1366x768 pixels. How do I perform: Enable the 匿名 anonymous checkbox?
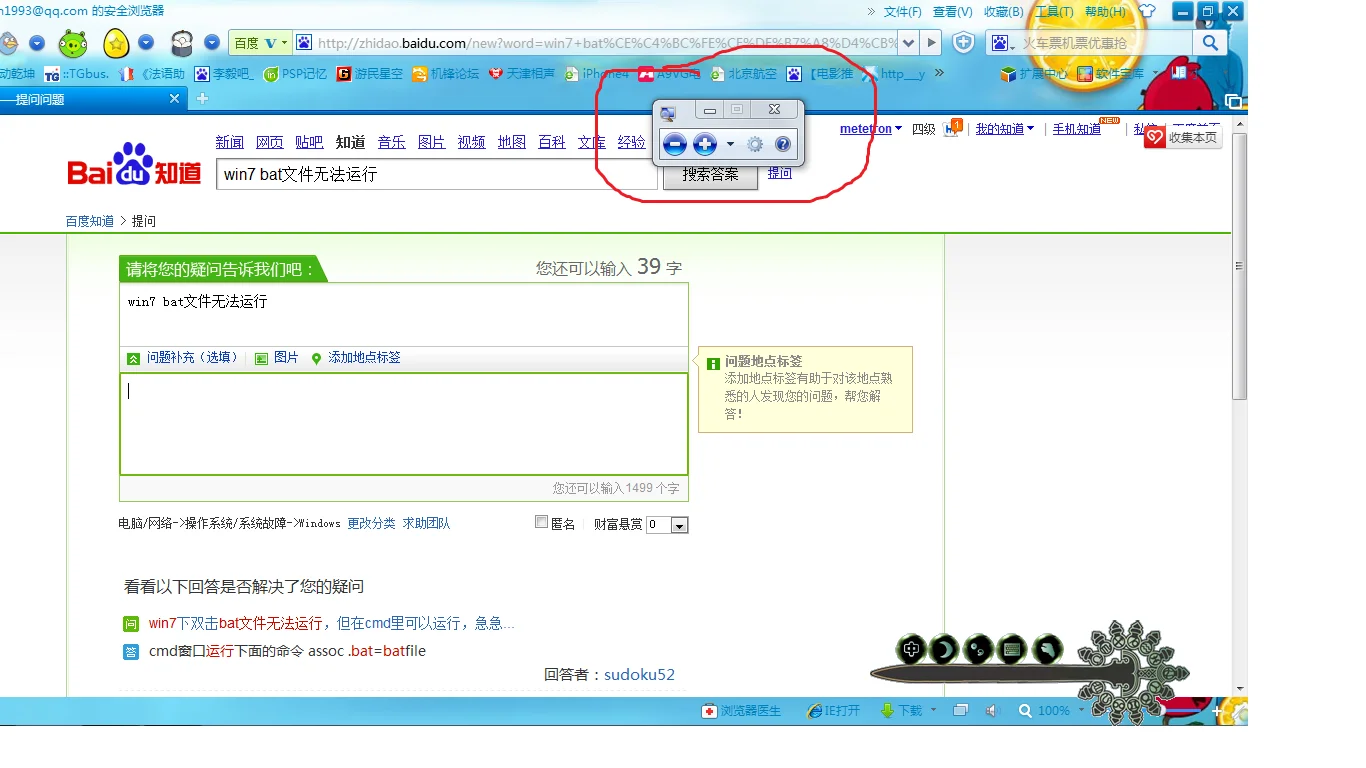point(541,523)
